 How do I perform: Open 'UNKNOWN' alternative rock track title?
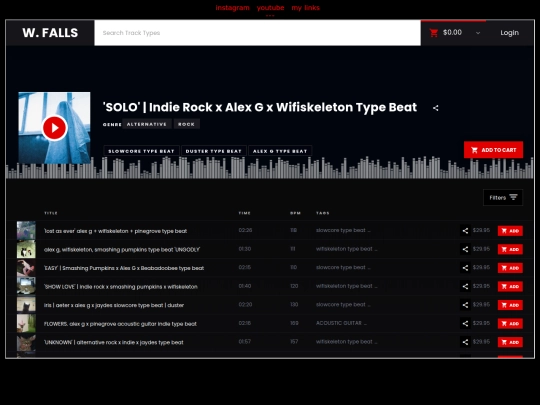click(114, 343)
